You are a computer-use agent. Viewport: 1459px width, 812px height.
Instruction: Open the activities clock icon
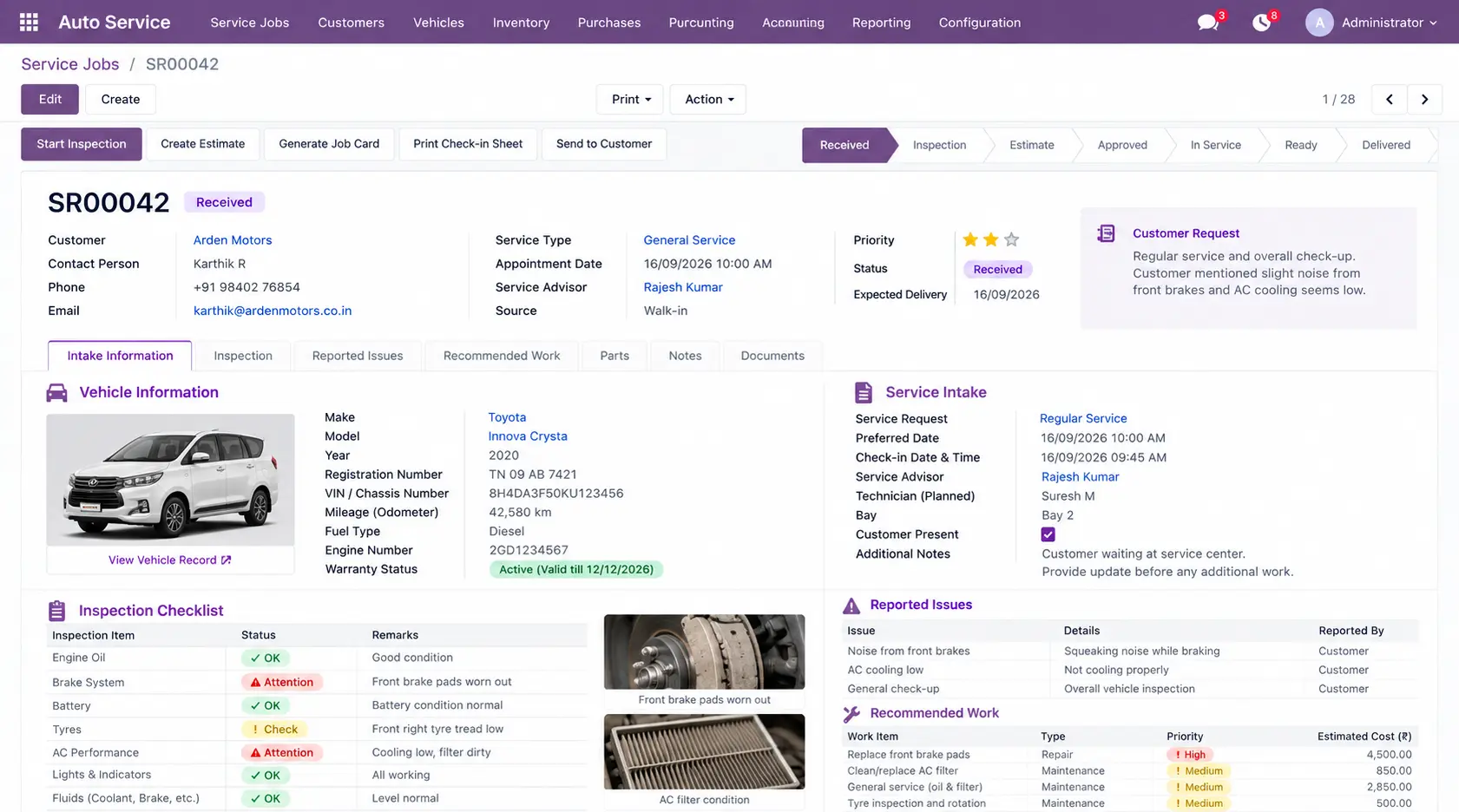(1261, 23)
